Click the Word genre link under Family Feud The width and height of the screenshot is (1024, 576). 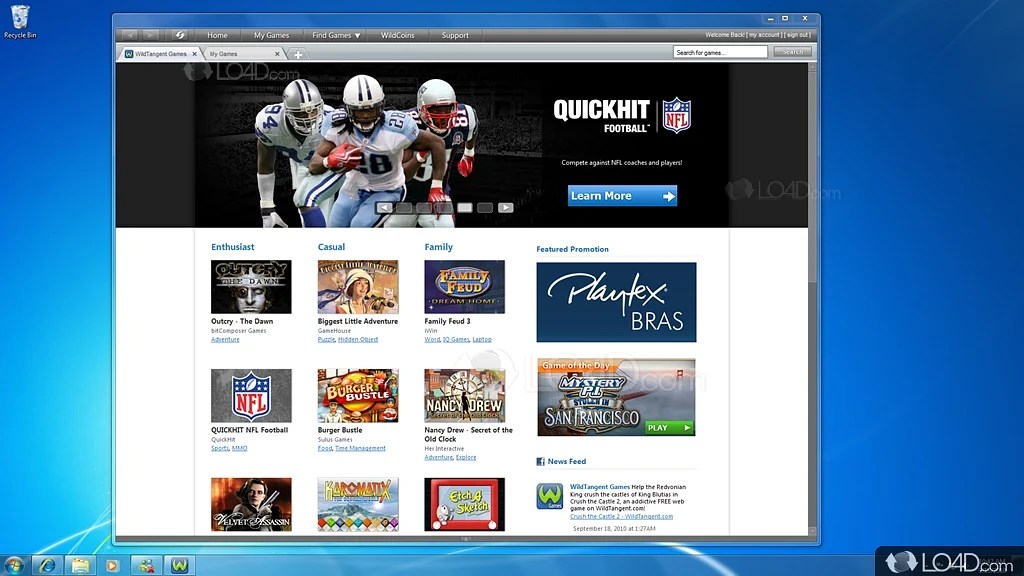click(432, 340)
